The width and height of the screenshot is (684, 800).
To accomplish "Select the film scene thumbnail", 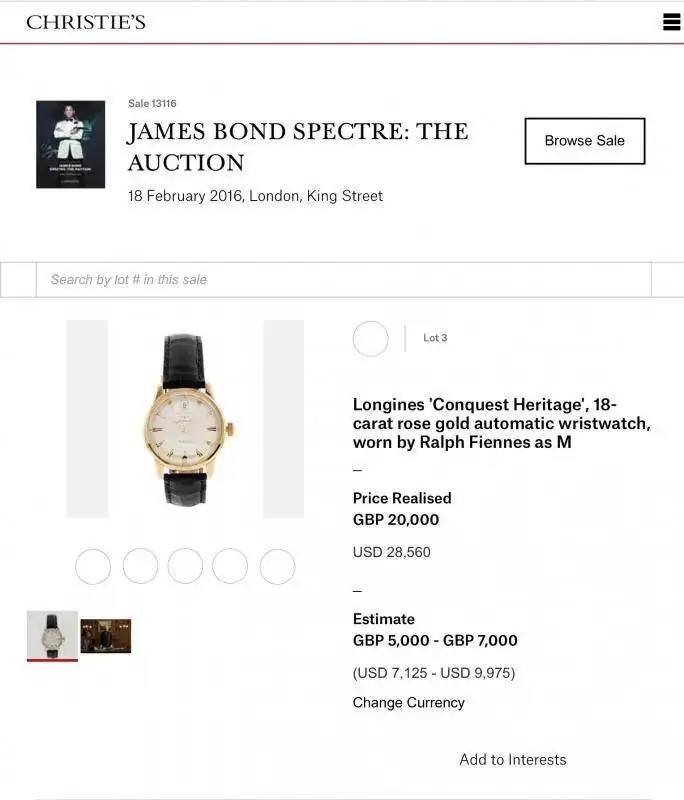I will pos(106,635).
